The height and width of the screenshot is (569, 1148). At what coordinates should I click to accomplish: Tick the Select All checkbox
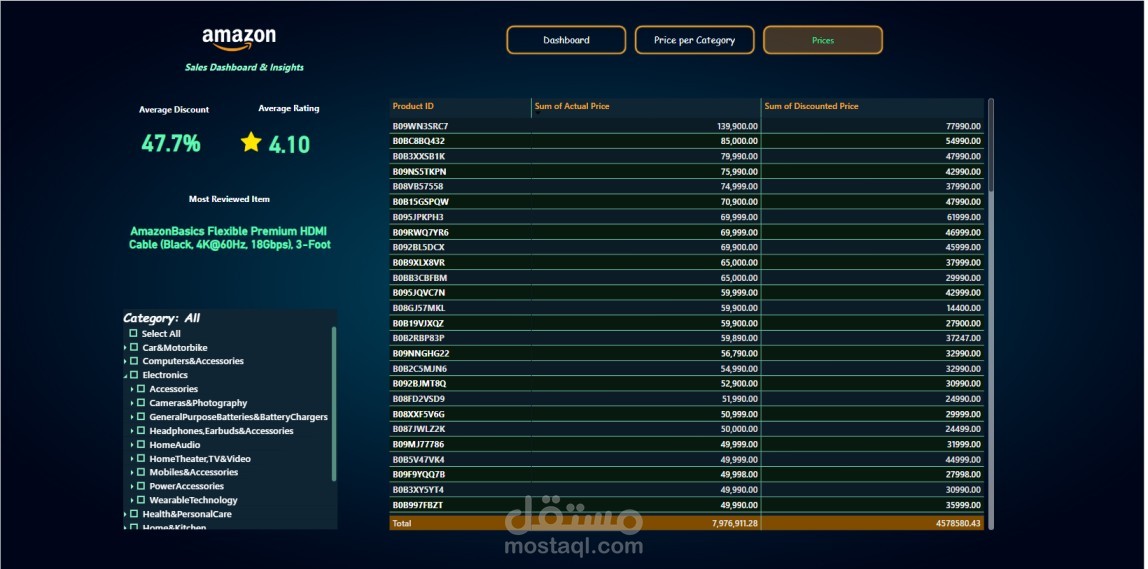pyautogui.click(x=133, y=333)
